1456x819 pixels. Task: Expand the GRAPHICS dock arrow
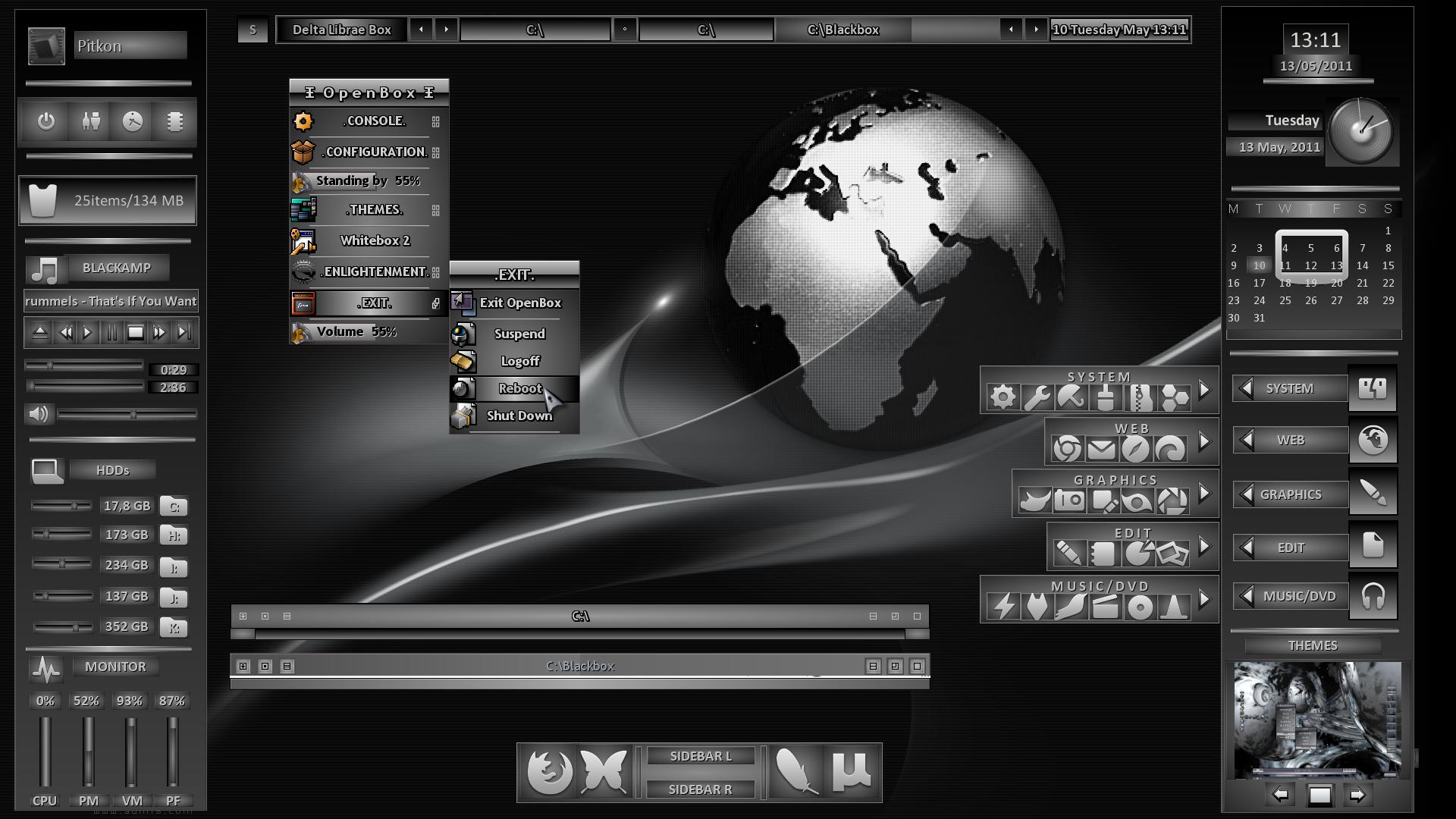1204,494
